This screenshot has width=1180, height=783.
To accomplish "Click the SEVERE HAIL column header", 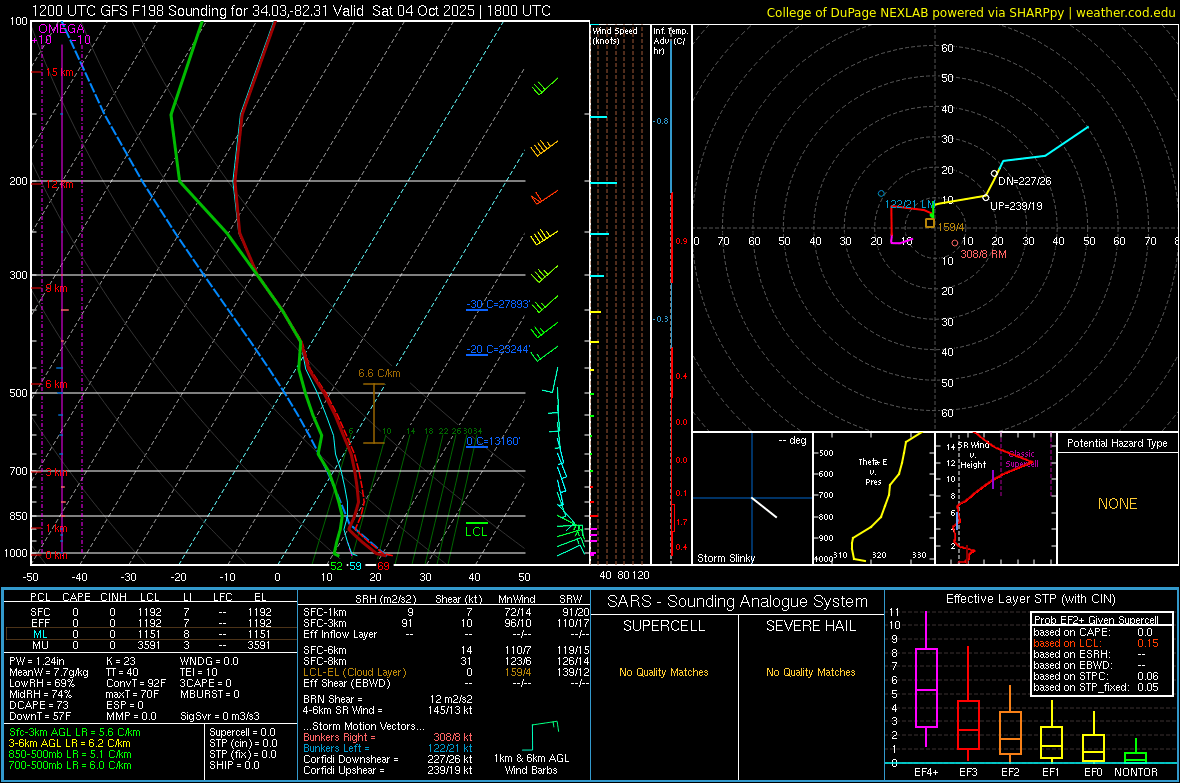I will point(810,626).
